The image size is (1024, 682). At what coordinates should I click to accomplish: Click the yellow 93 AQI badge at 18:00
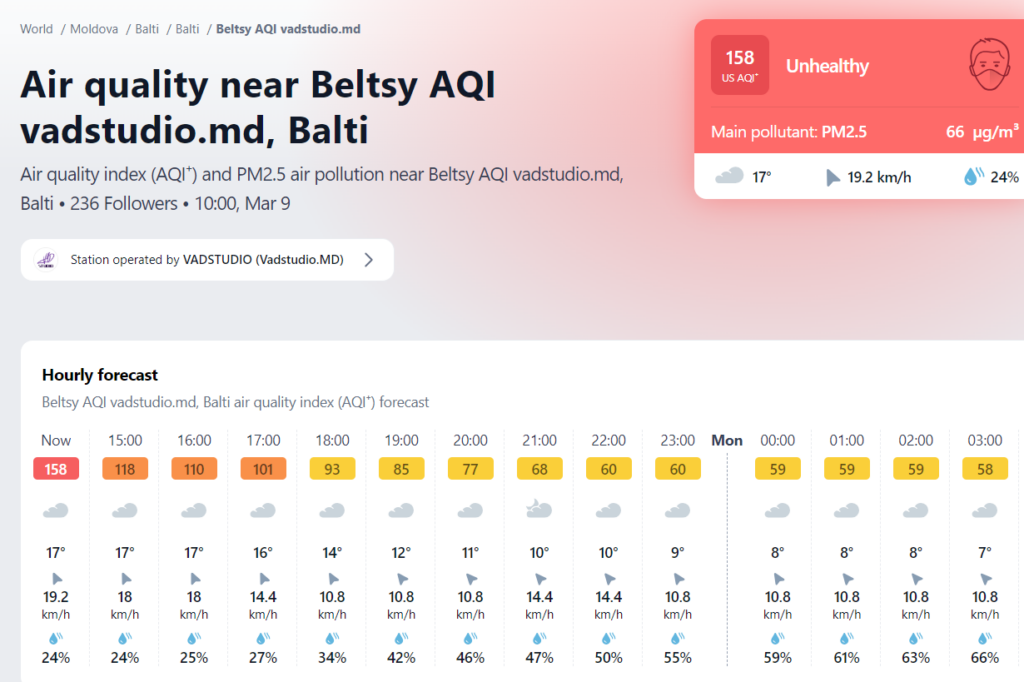pos(332,469)
